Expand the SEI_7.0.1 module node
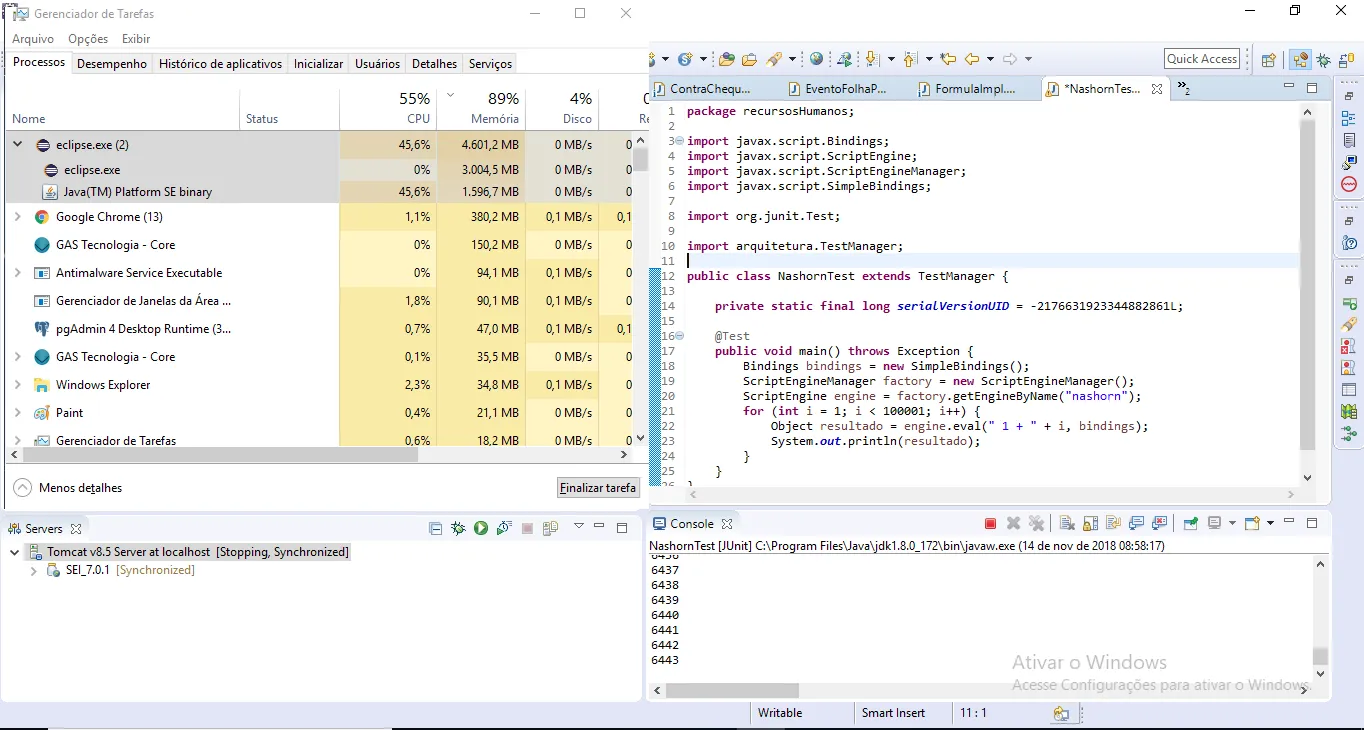This screenshot has height=730, width=1364. click(x=33, y=571)
